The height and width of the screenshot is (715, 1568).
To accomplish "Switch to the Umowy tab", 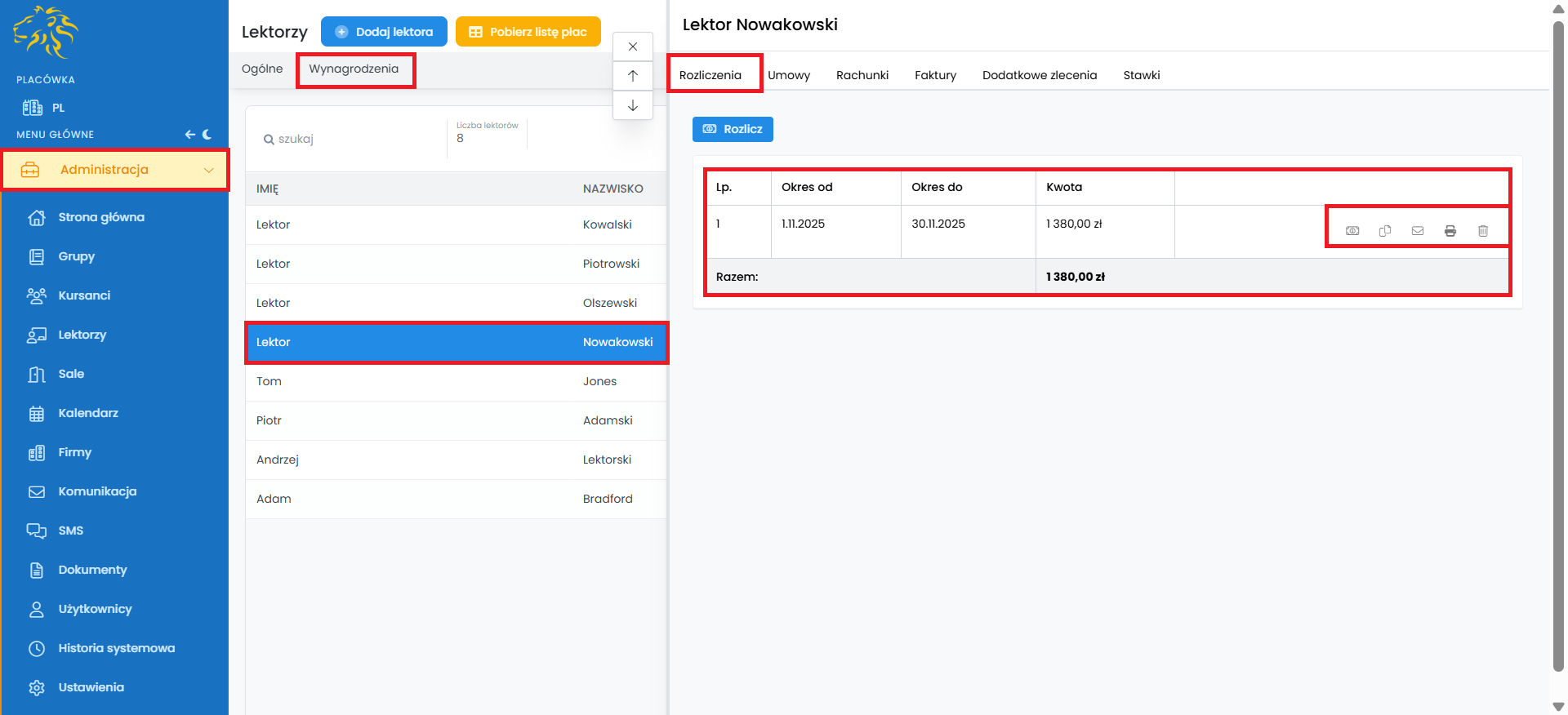I will point(788,75).
